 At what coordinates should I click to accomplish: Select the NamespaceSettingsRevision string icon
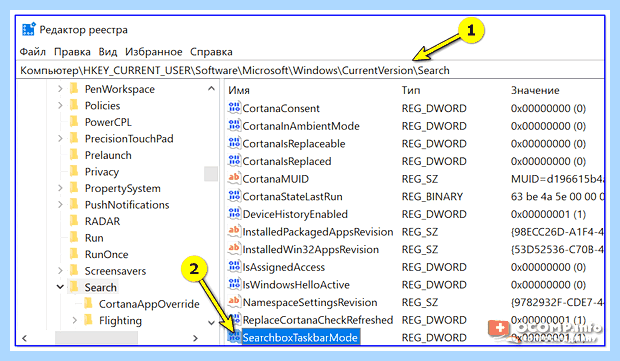[234, 302]
